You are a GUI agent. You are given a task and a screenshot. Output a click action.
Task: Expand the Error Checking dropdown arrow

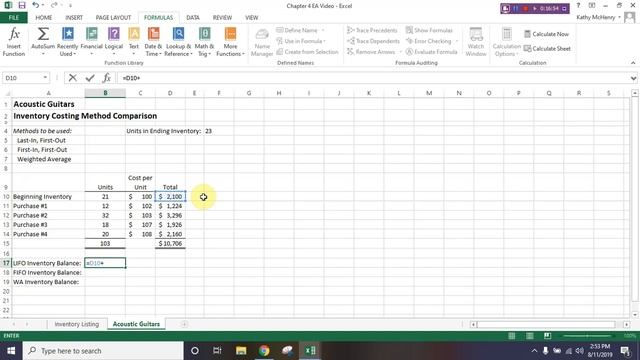tap(456, 41)
